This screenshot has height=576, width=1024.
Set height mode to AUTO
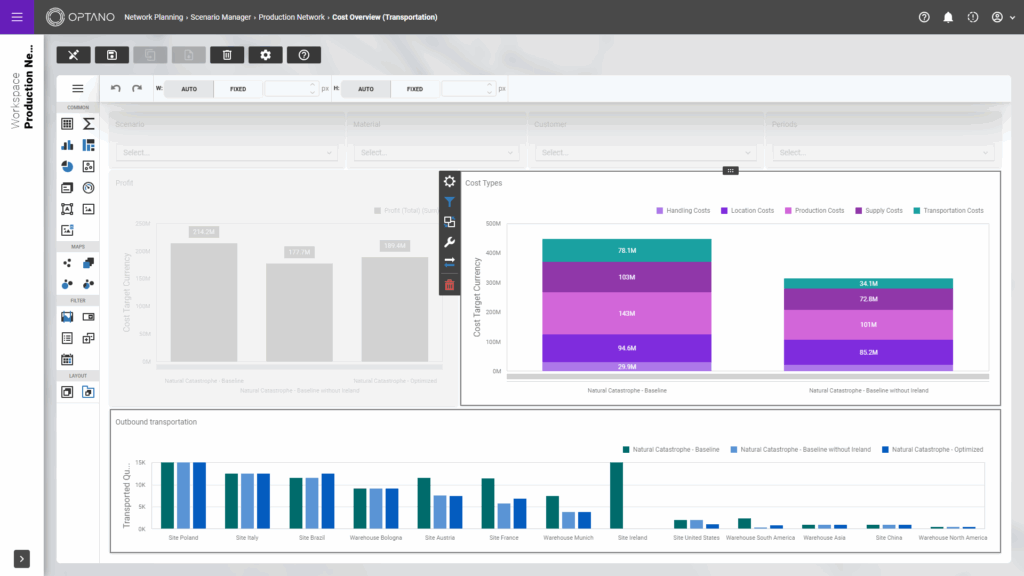point(365,88)
